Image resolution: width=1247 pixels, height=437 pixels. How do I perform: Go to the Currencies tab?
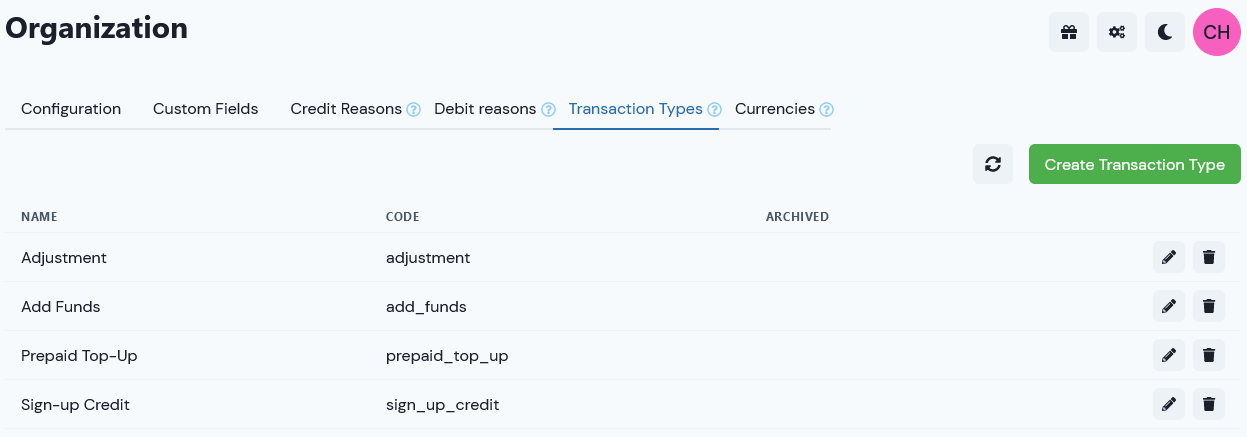click(x=775, y=109)
